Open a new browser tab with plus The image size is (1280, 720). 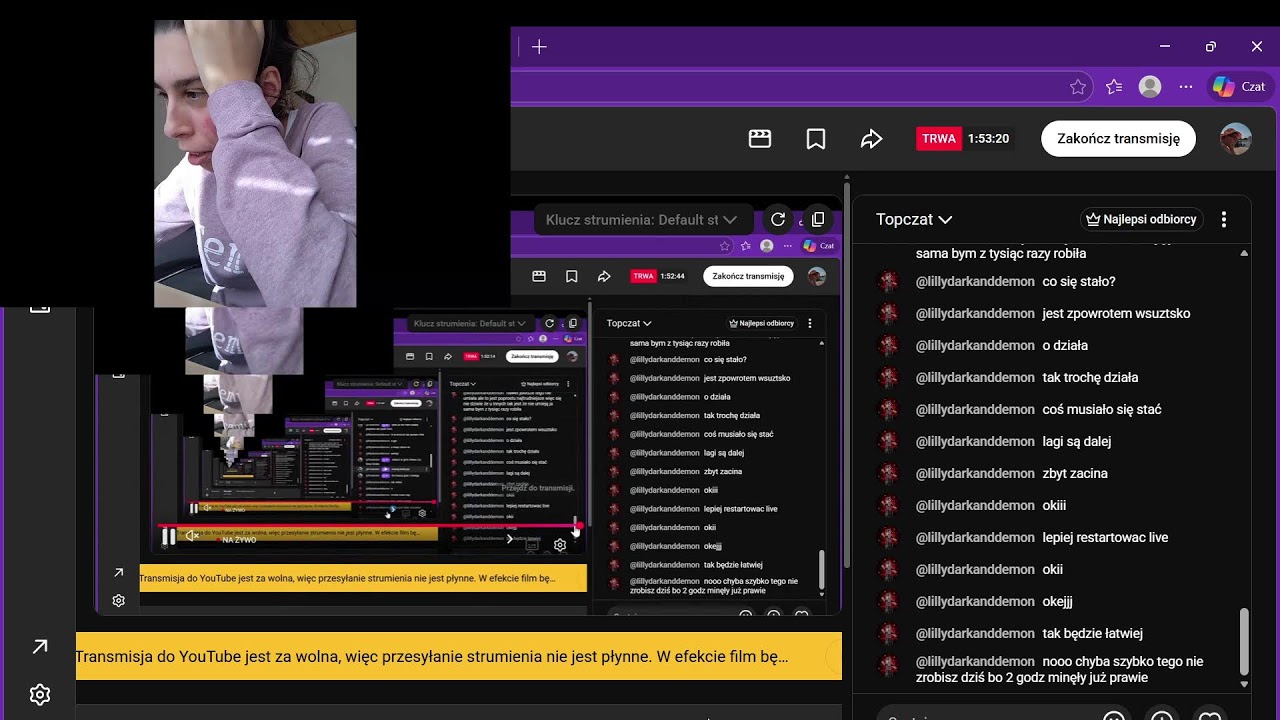tap(539, 47)
